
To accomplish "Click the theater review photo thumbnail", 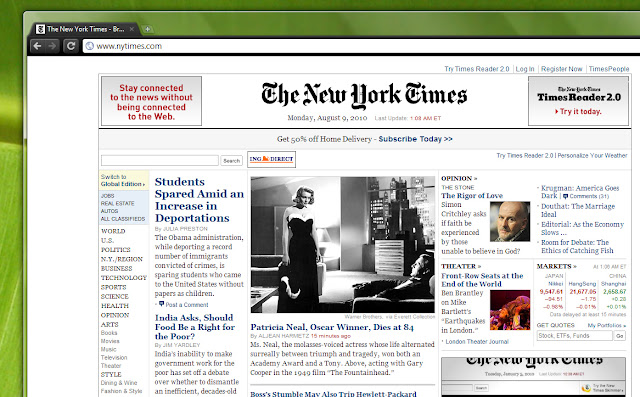I will 510,310.
